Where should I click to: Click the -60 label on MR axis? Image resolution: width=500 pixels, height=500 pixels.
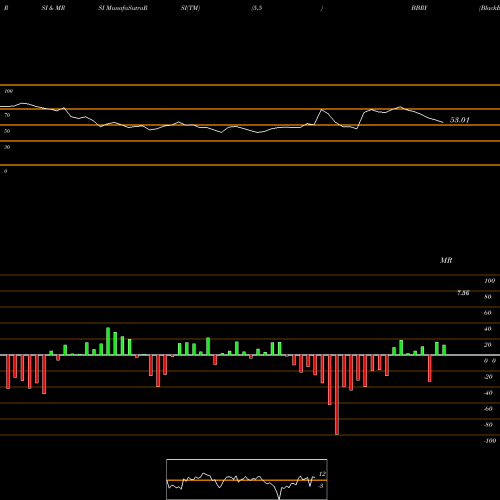click(488, 409)
